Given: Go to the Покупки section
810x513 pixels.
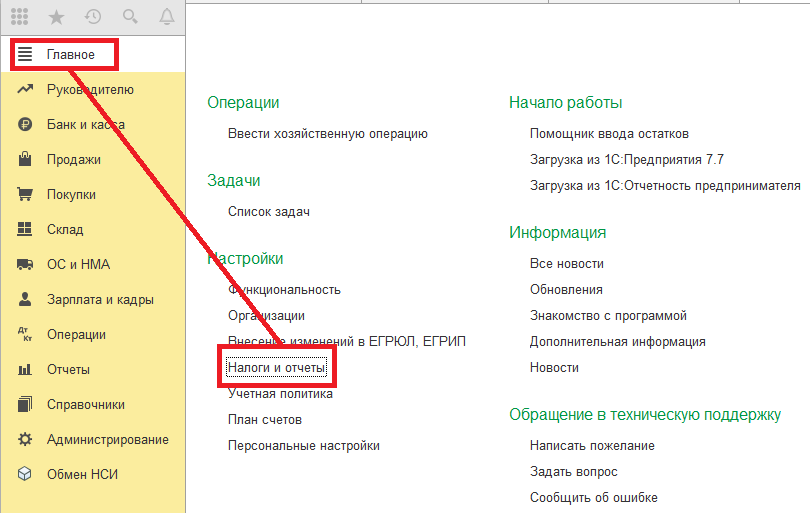Looking at the screenshot, I should click(71, 194).
